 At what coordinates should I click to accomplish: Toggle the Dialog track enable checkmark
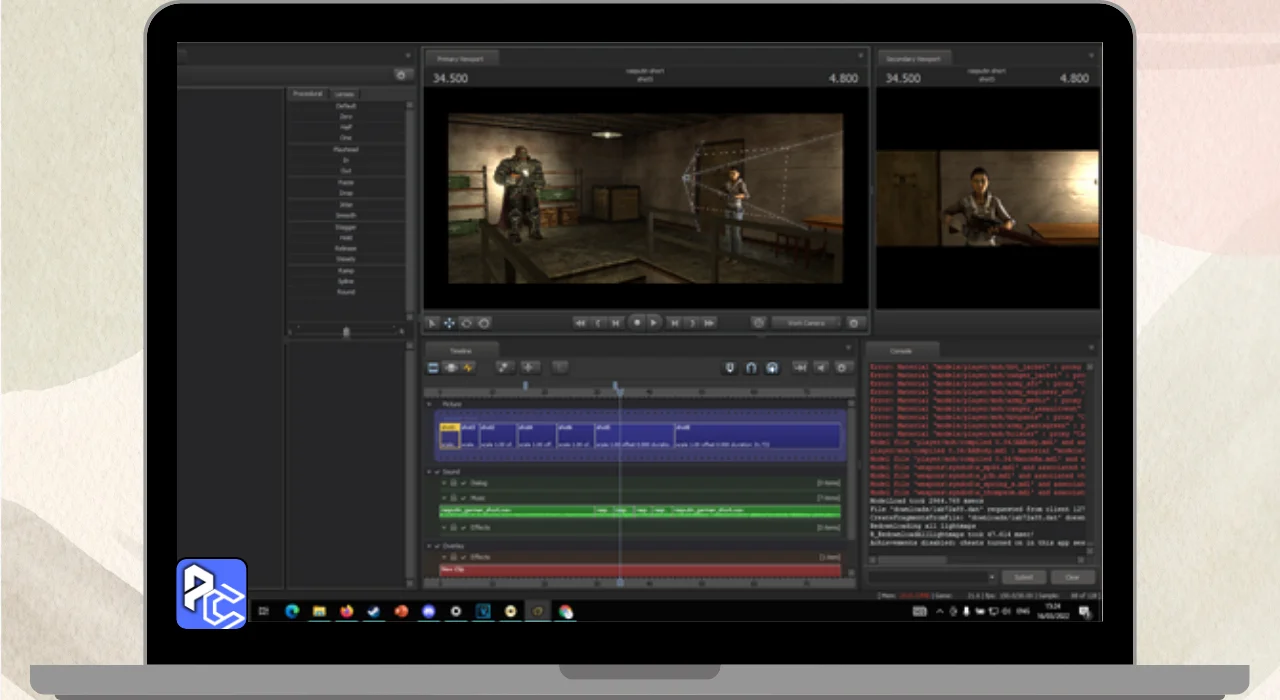pos(463,483)
